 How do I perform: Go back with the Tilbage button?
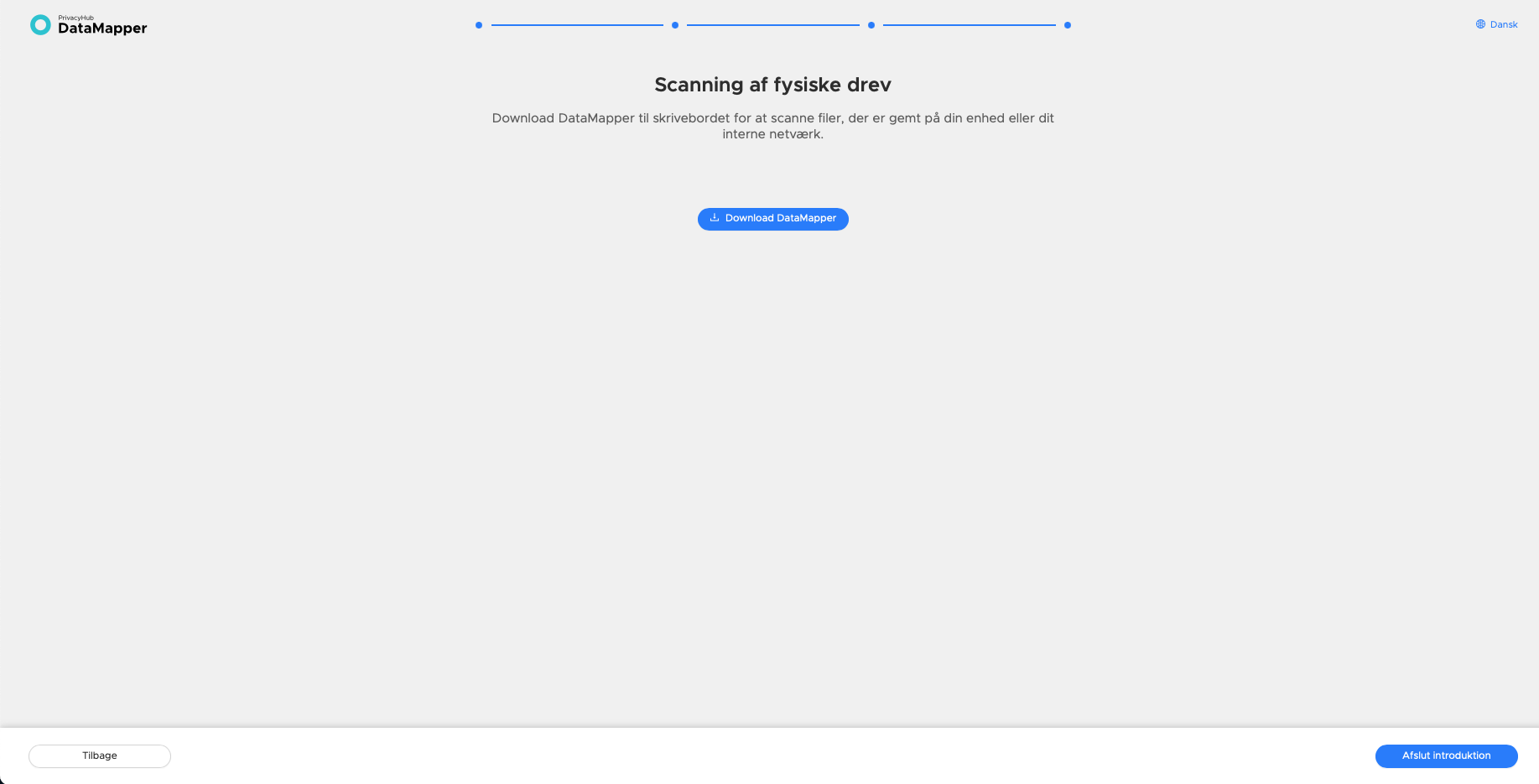[x=100, y=756]
